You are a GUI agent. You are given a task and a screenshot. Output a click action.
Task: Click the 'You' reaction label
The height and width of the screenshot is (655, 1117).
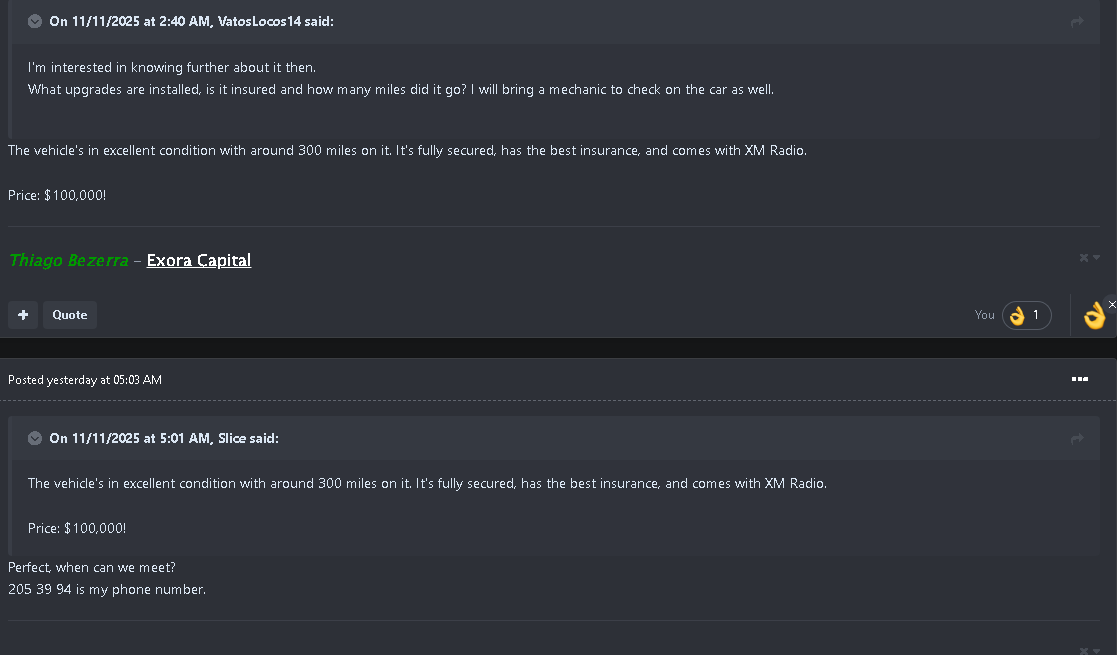pyautogui.click(x=984, y=315)
